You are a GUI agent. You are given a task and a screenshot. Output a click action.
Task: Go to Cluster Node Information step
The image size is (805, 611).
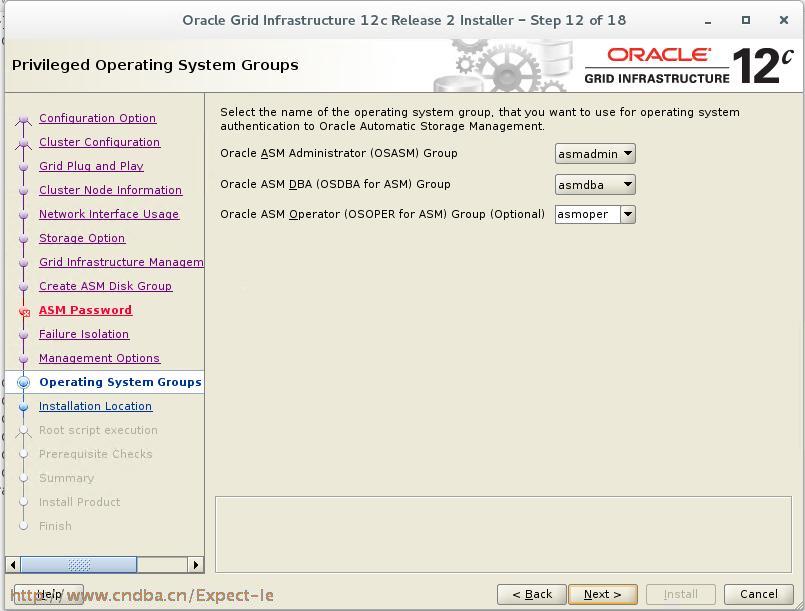pyautogui.click(x=110, y=190)
